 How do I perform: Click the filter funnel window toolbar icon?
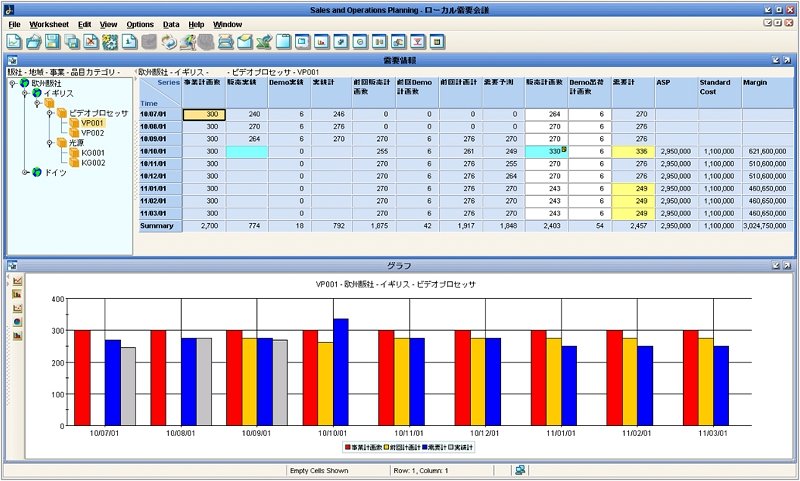pyautogui.click(x=418, y=42)
